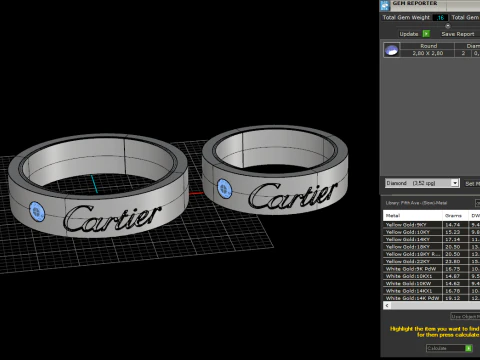480x360 pixels.
Task: Click the Update button
Action: [x=409, y=34]
